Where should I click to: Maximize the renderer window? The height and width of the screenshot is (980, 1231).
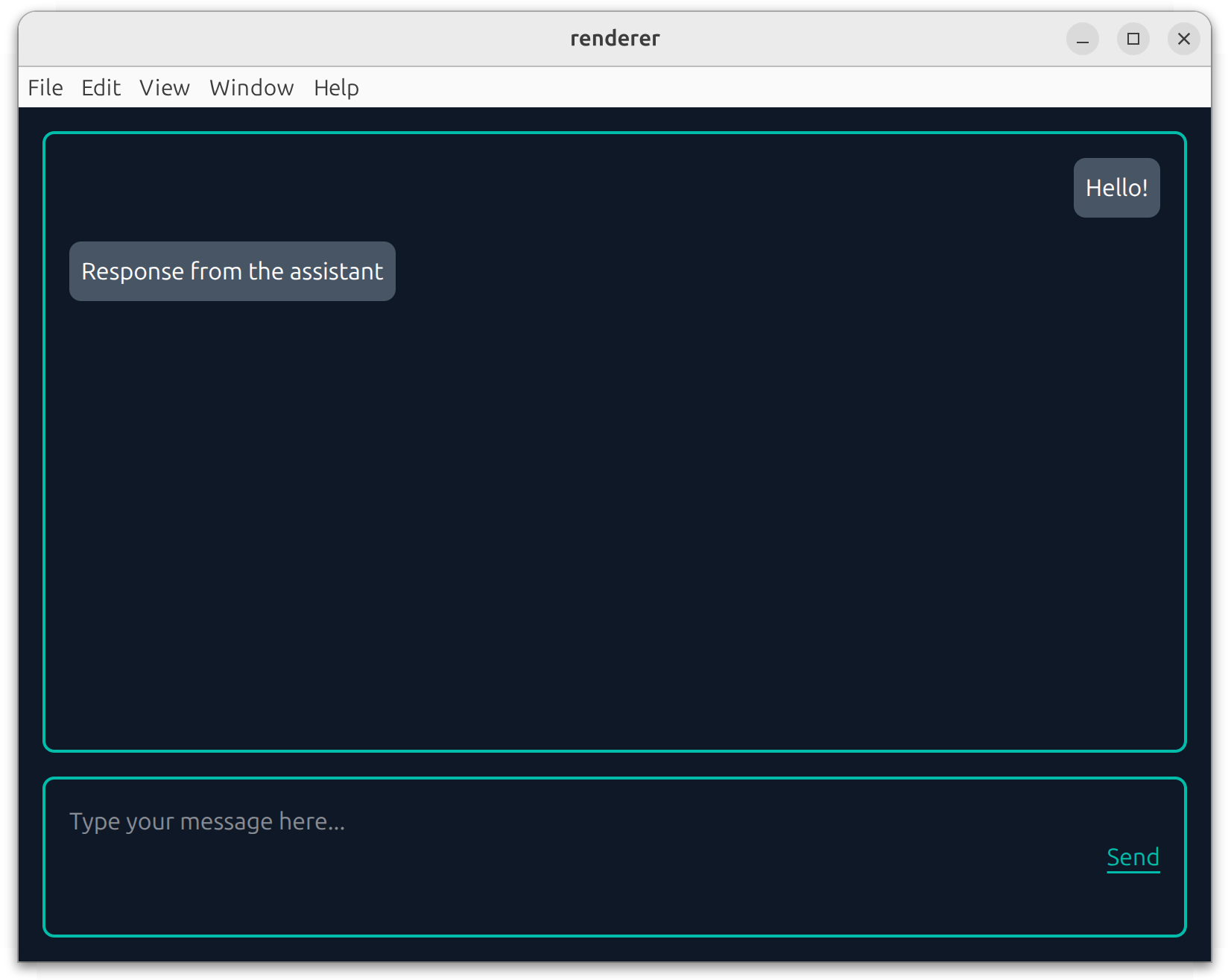click(1133, 39)
